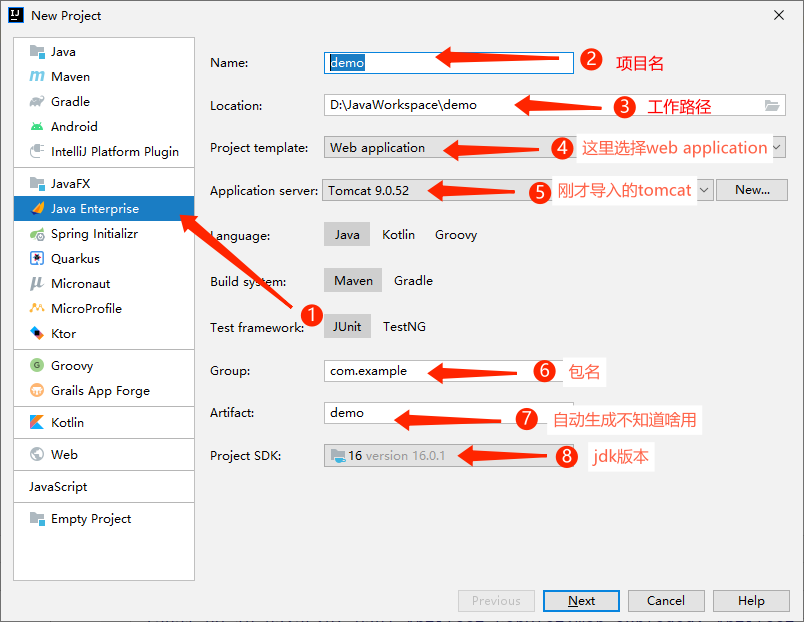Click the Next button

pos(581,600)
